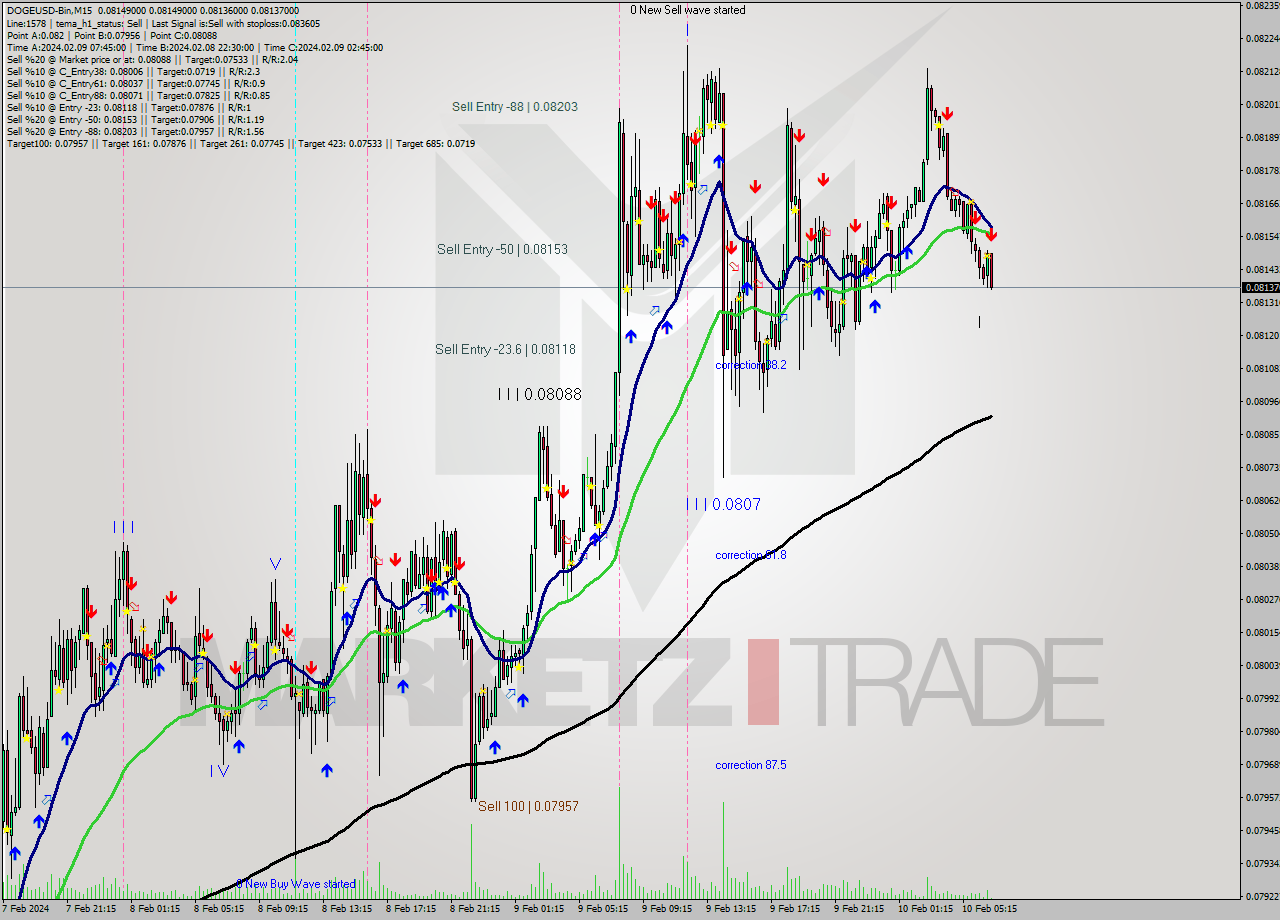Image resolution: width=1280 pixels, height=920 pixels.
Task: Click the '8 Feb 13:15' time axis label
Action: click(x=347, y=909)
